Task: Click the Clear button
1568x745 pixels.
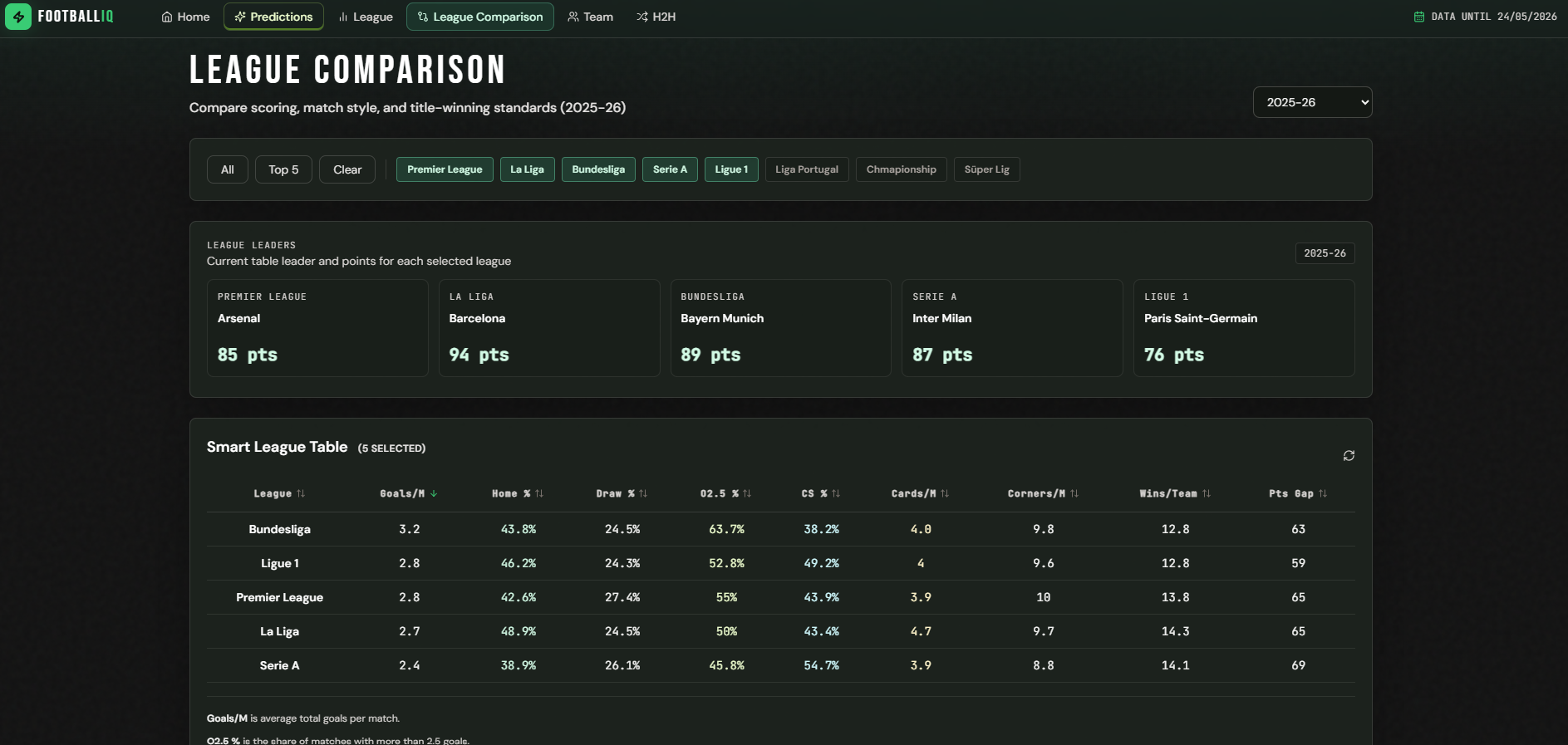Action: [347, 169]
